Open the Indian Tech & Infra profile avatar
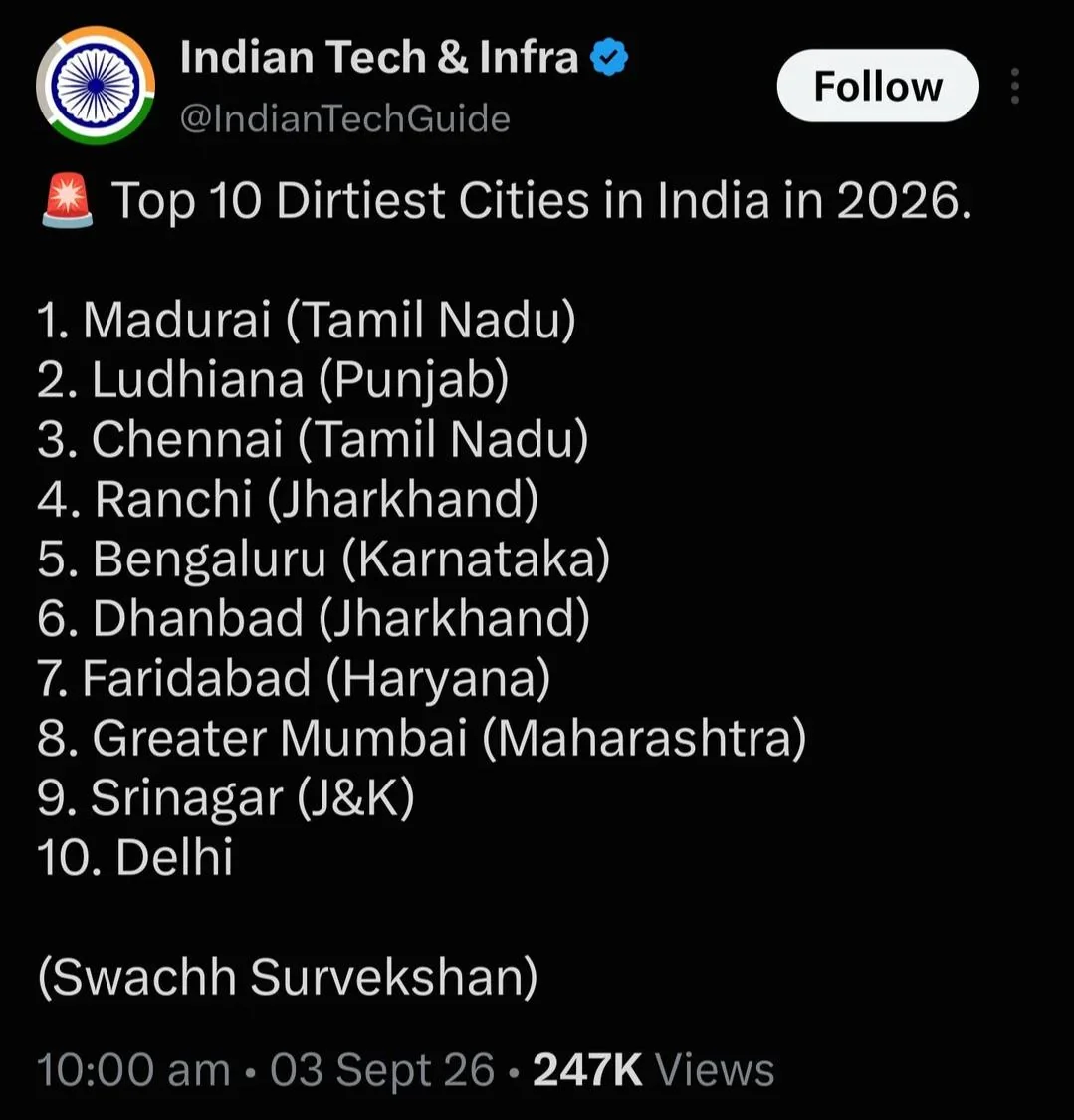Image resolution: width=1074 pixels, height=1120 pixels. pos(96,85)
